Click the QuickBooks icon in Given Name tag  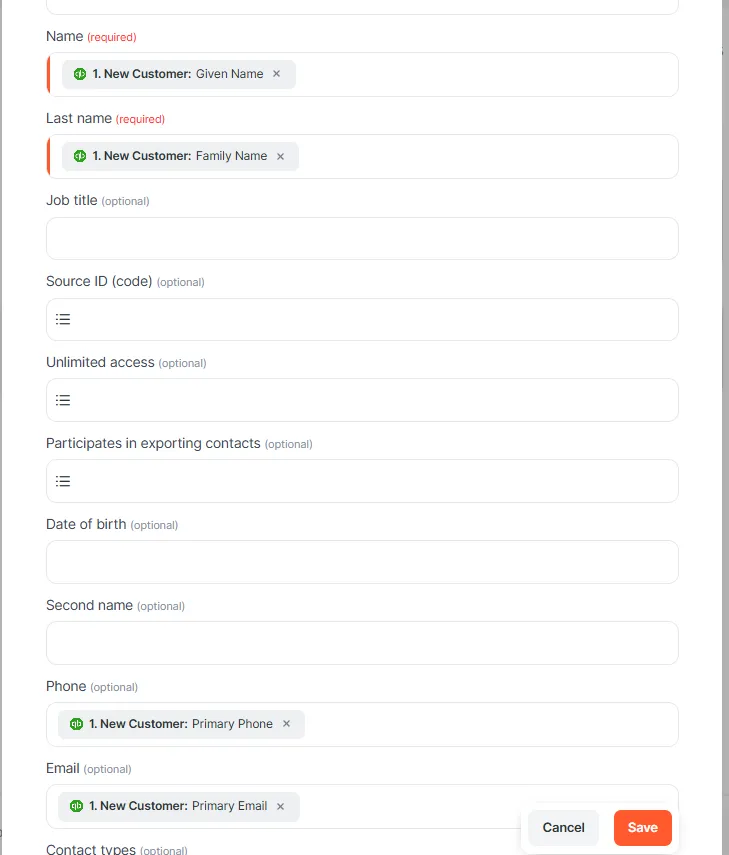click(80, 74)
